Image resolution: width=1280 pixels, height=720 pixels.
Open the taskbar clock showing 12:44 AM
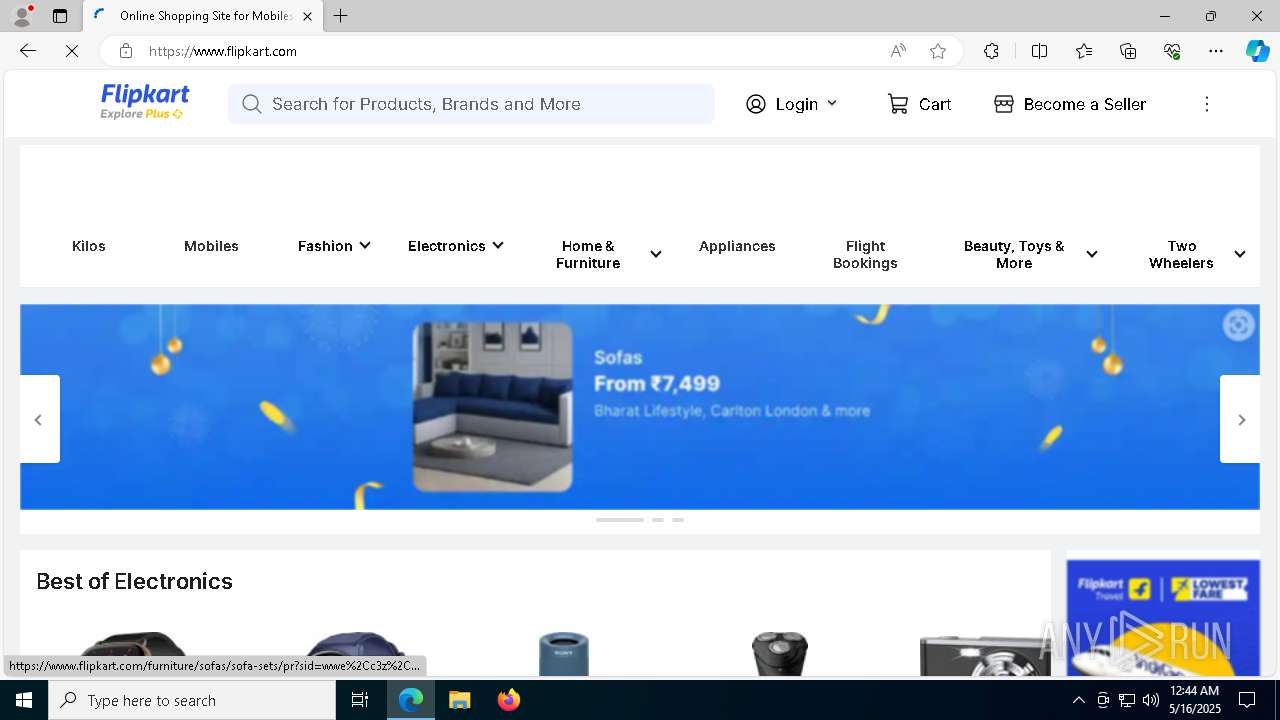[x=1194, y=700]
